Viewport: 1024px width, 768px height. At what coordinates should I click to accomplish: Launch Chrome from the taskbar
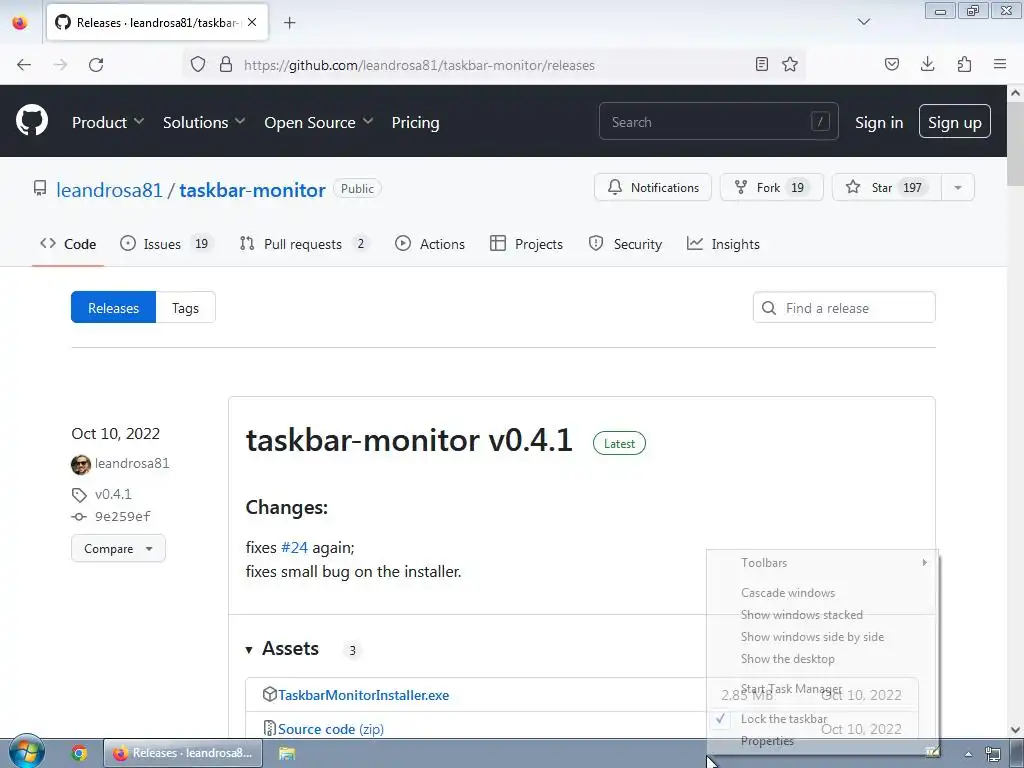click(x=79, y=753)
